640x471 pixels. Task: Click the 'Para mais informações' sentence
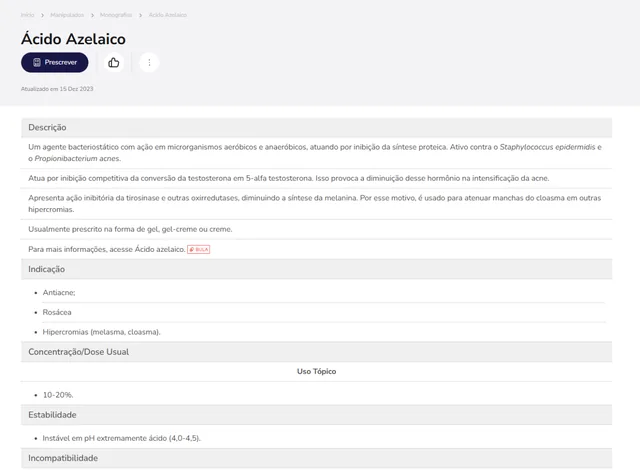107,249
